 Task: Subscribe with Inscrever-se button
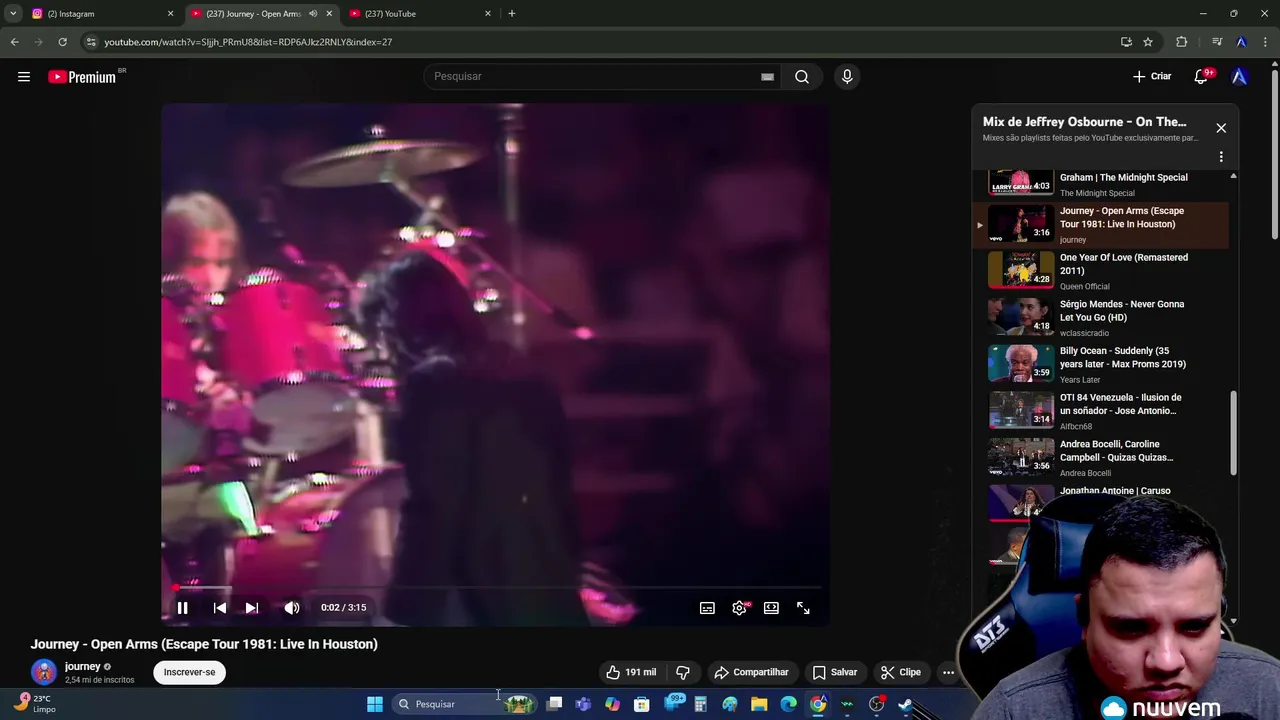click(x=190, y=672)
